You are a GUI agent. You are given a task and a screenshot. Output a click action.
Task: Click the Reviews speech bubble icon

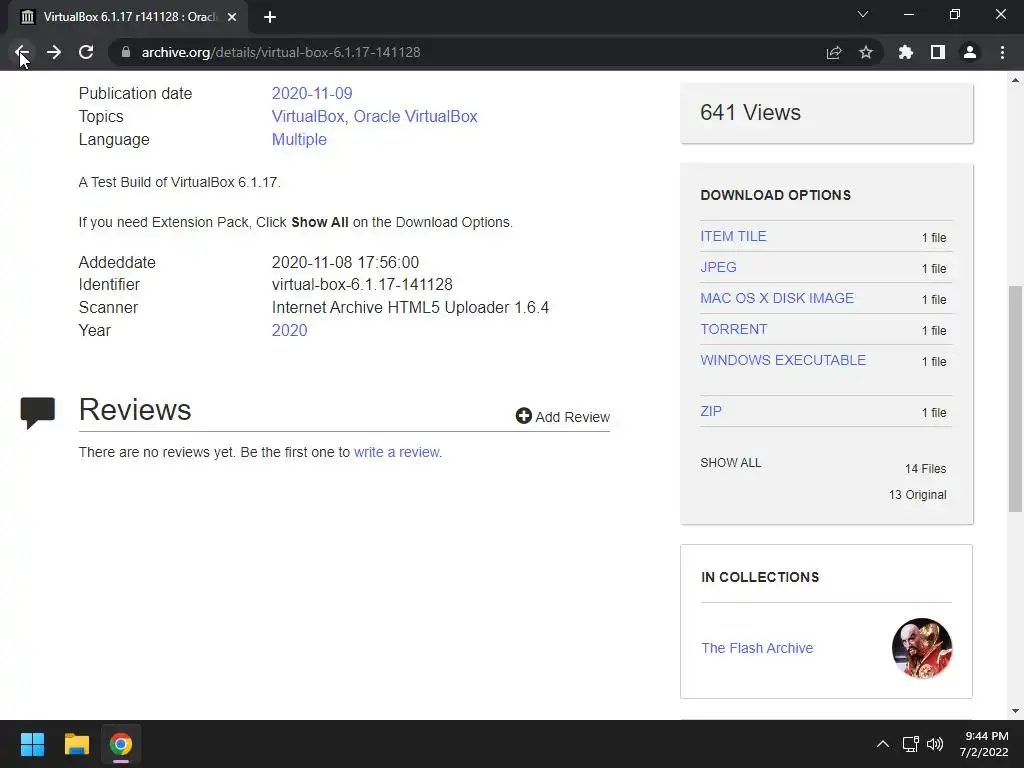coord(38,413)
